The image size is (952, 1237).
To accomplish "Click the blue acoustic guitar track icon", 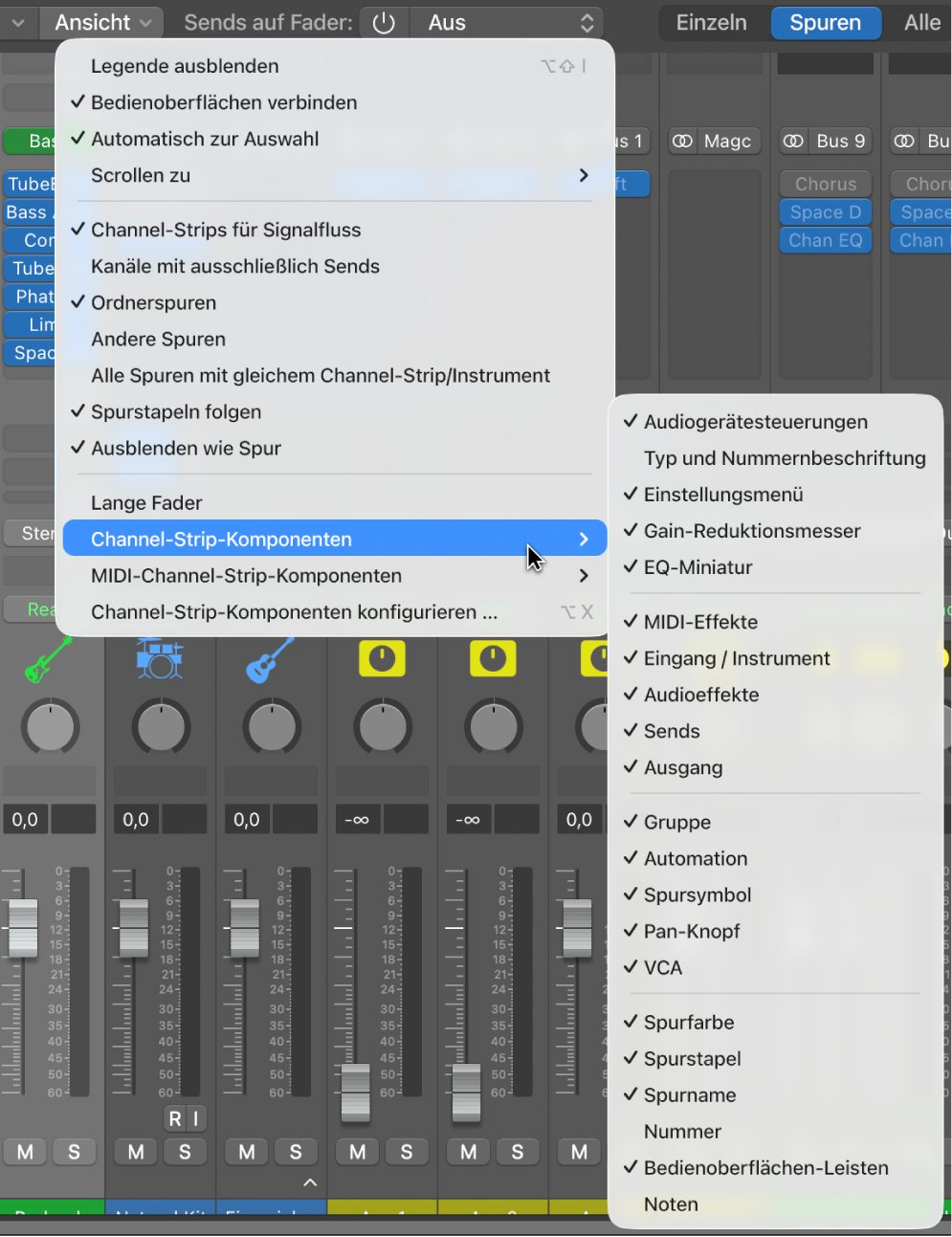I will [271, 660].
